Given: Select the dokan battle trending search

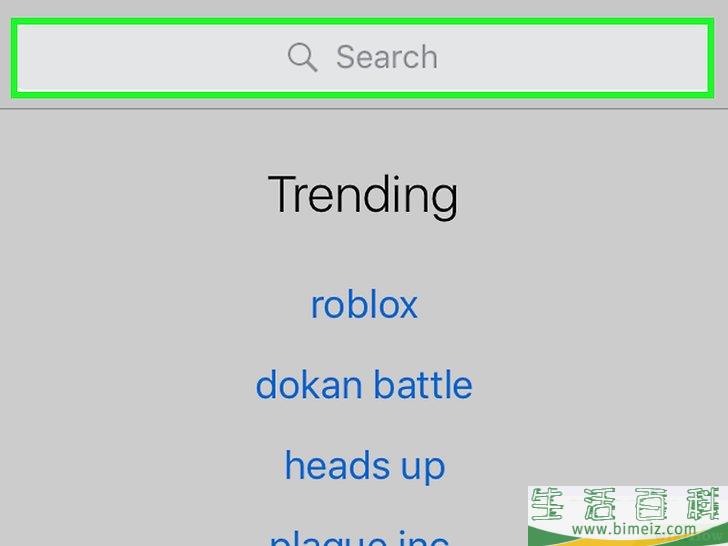Looking at the screenshot, I should click(364, 385).
